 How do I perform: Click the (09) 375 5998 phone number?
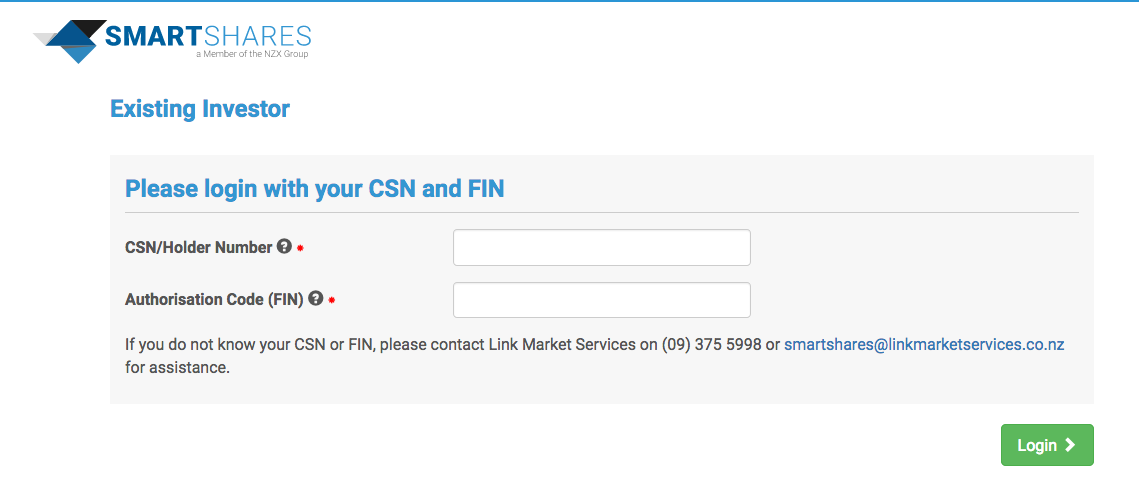[711, 344]
